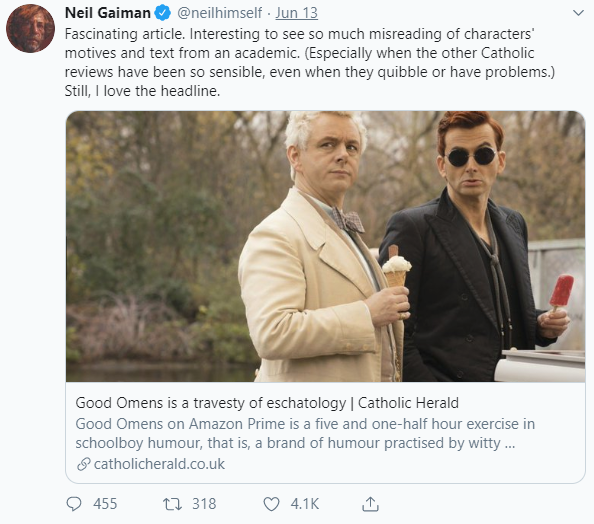
Task: Click the 455 replies count
Action: pos(105,504)
